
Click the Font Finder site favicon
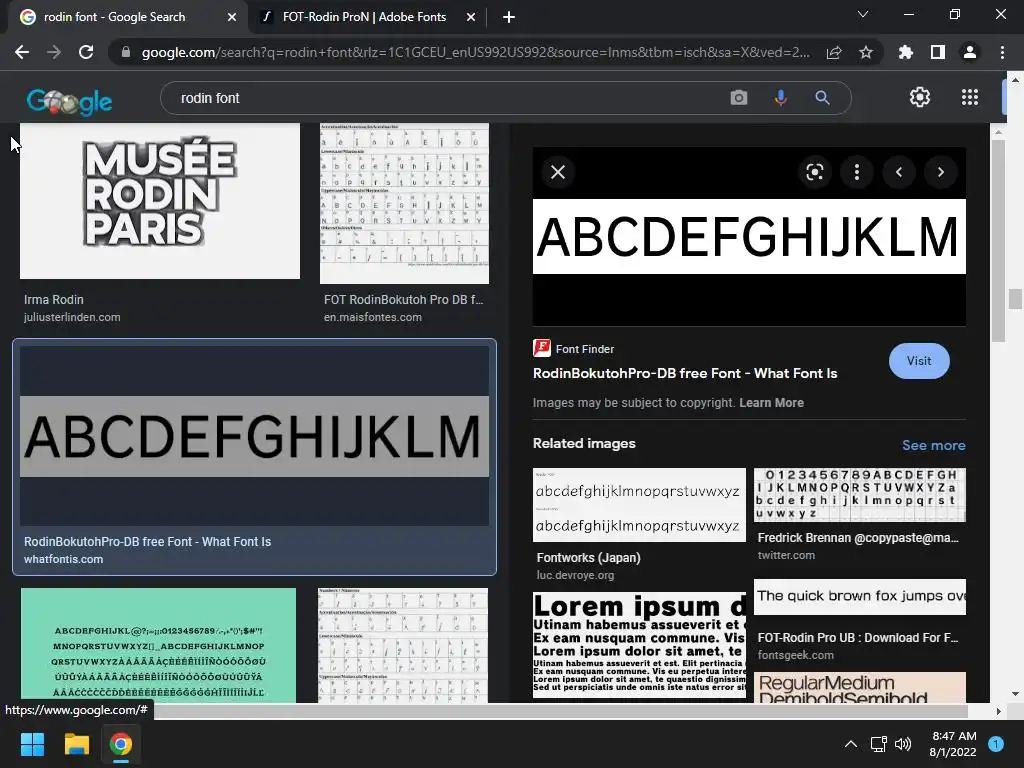(x=541, y=348)
